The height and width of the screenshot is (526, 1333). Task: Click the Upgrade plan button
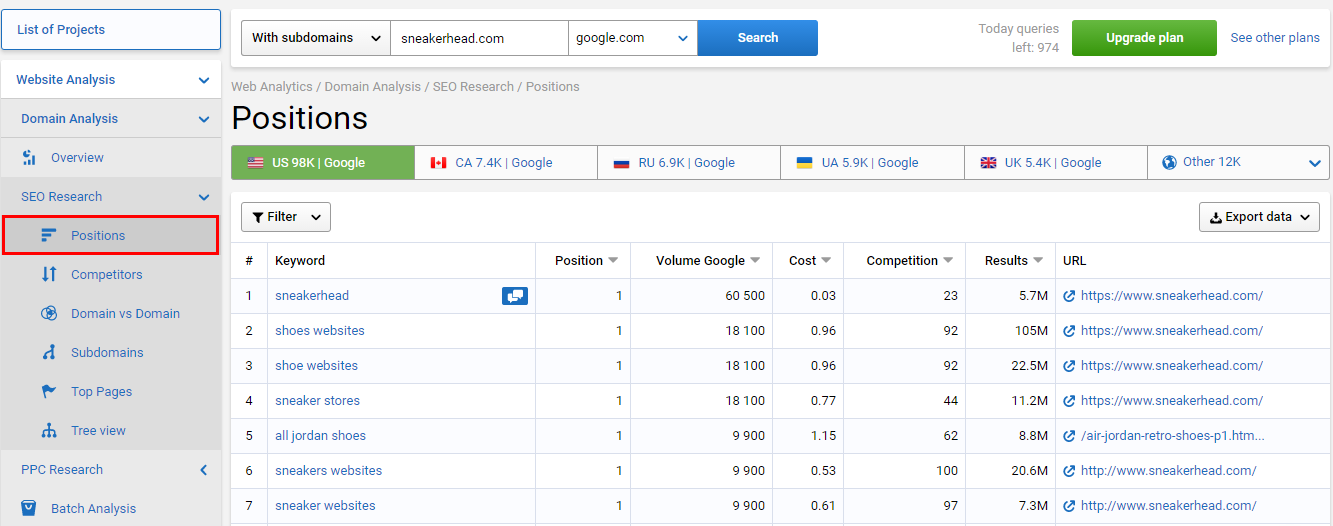pyautogui.click(x=1144, y=38)
